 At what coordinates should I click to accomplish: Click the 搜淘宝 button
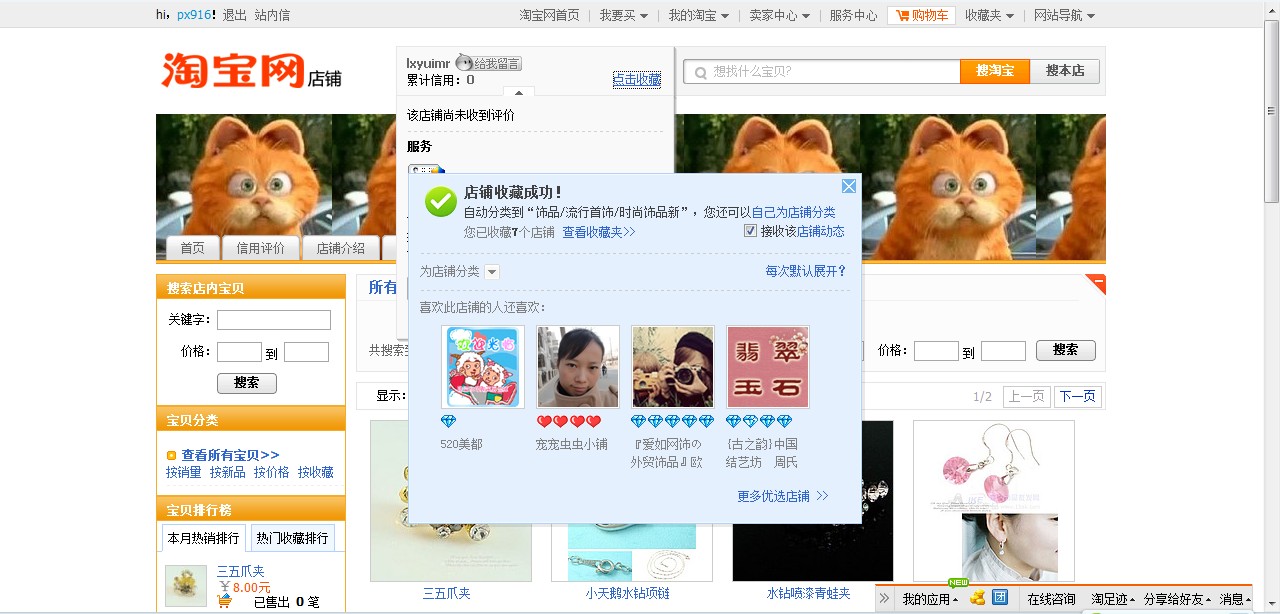tap(995, 71)
